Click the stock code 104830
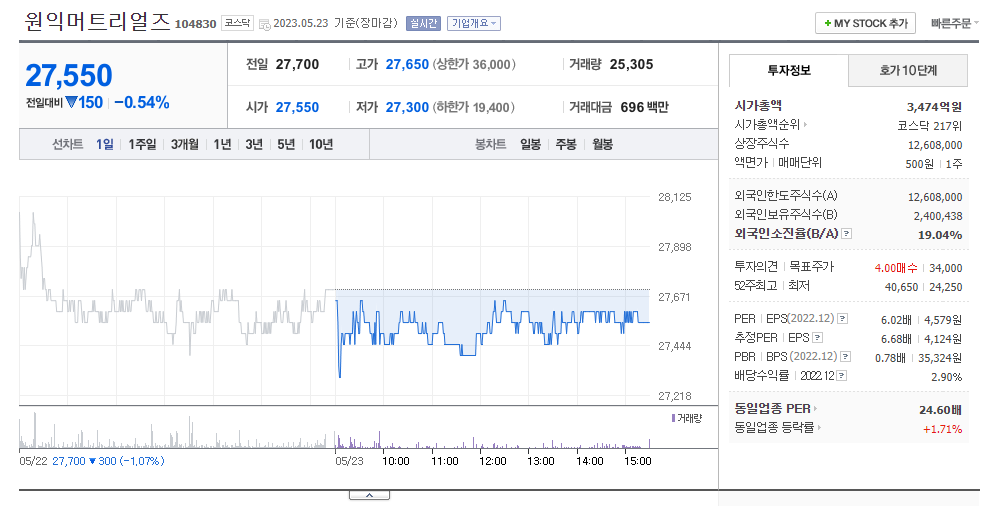Image resolution: width=1001 pixels, height=506 pixels. (195, 24)
